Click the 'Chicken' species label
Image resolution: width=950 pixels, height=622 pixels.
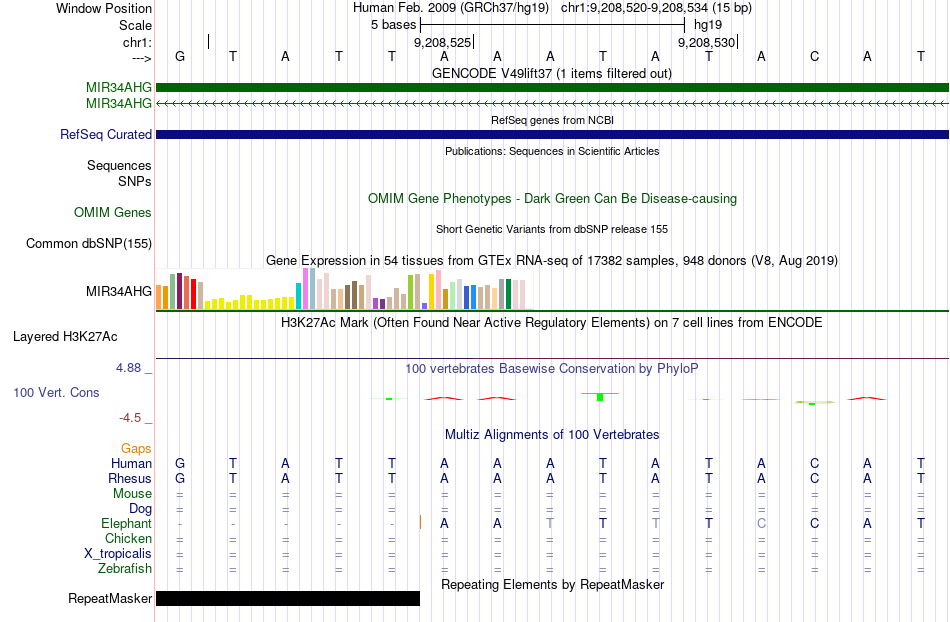[128, 538]
